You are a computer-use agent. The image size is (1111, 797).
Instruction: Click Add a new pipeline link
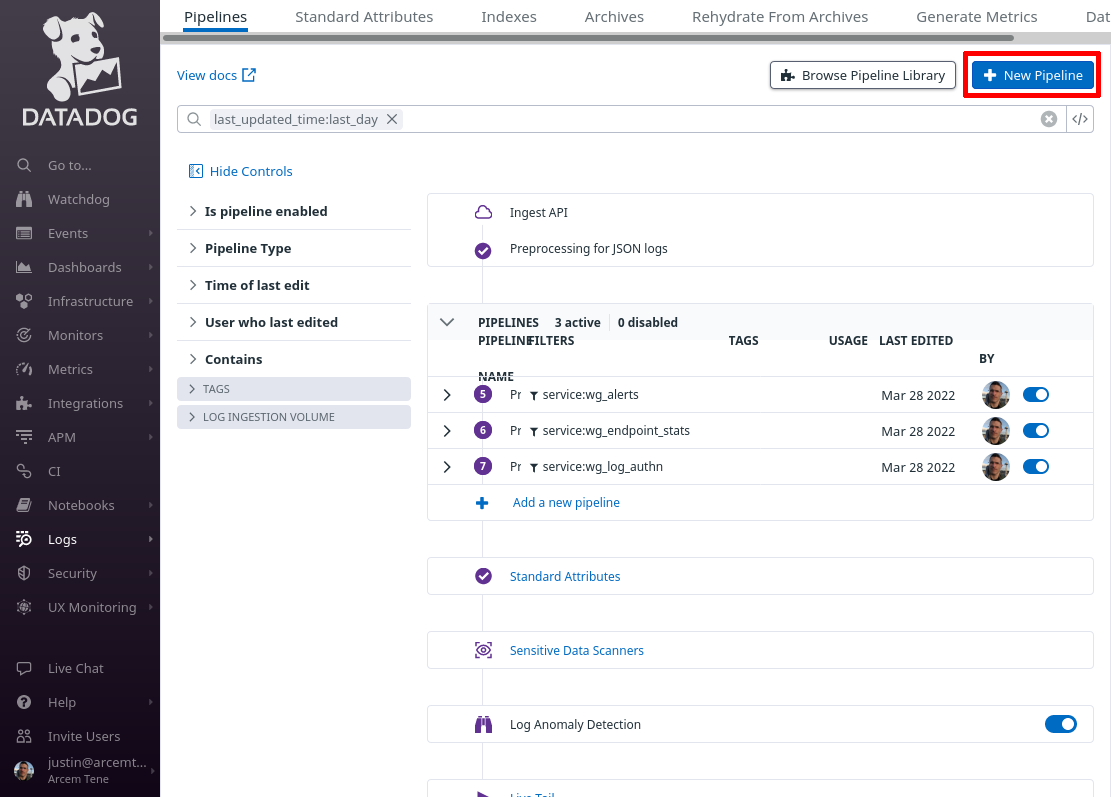click(566, 502)
